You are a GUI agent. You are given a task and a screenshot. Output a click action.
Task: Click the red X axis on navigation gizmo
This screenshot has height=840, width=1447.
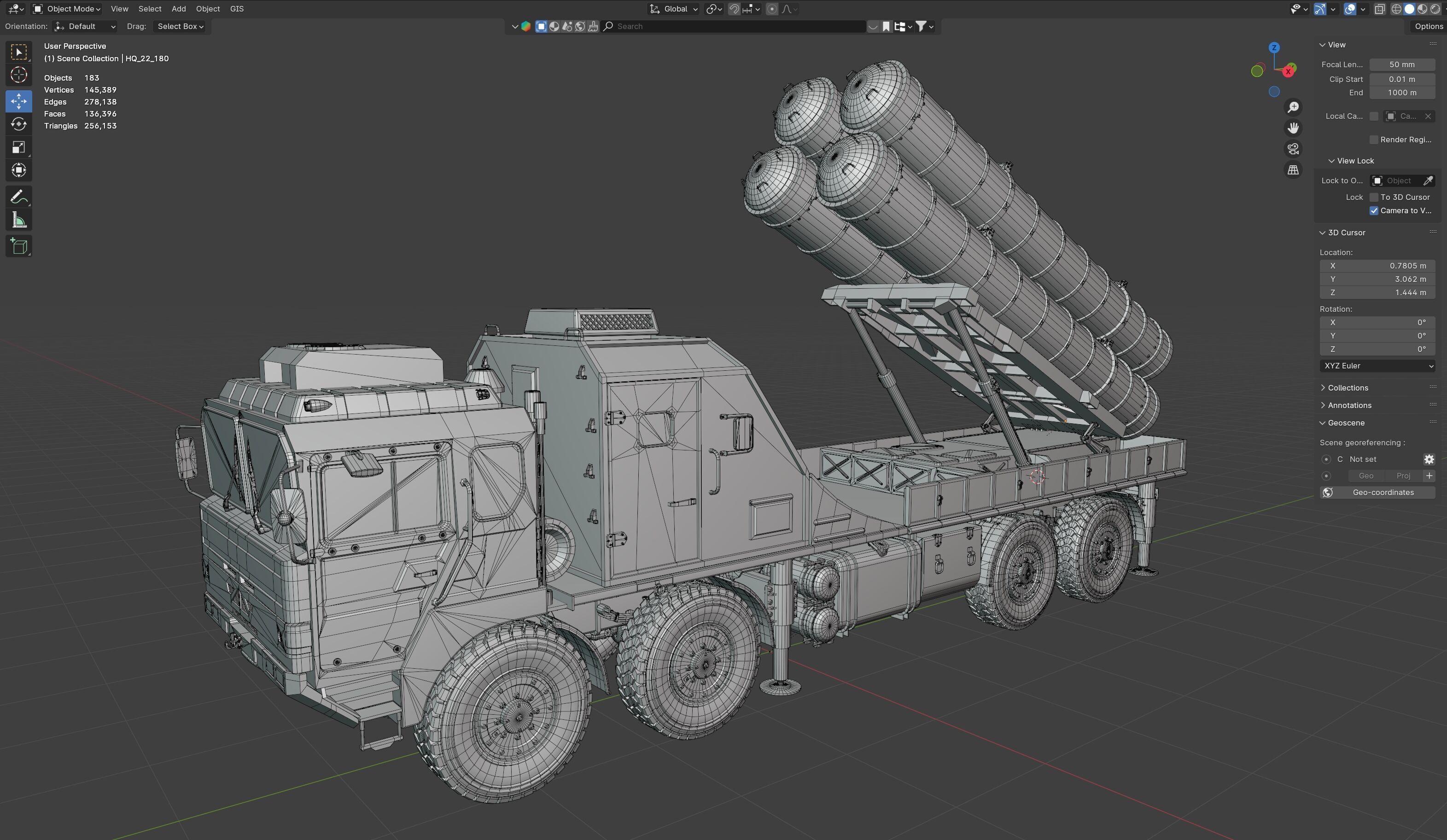click(1288, 71)
